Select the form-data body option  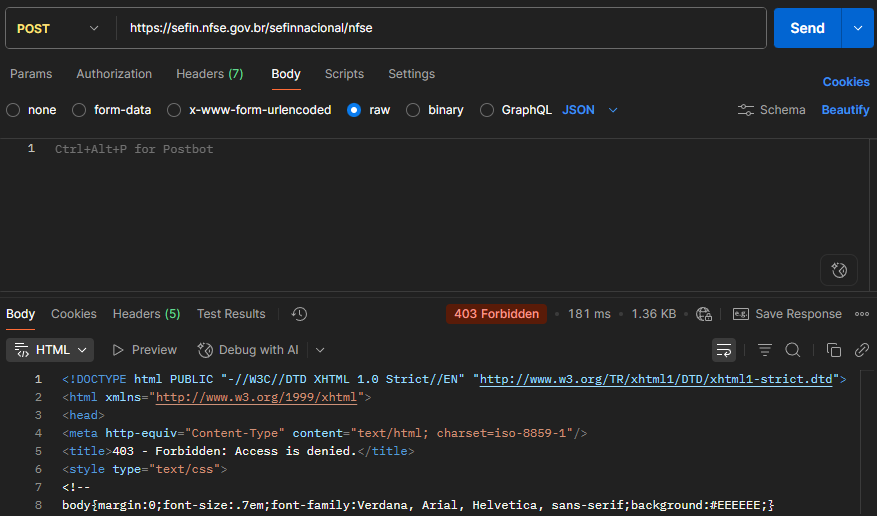point(80,110)
